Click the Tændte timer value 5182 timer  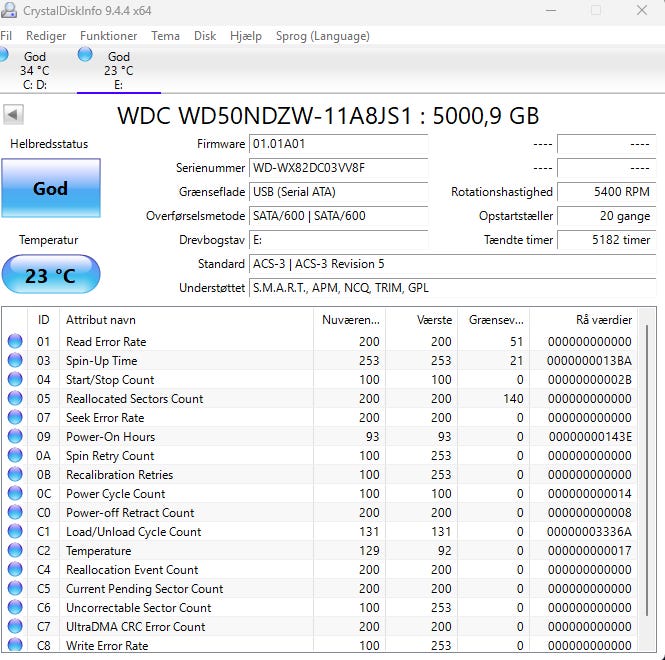pos(606,240)
